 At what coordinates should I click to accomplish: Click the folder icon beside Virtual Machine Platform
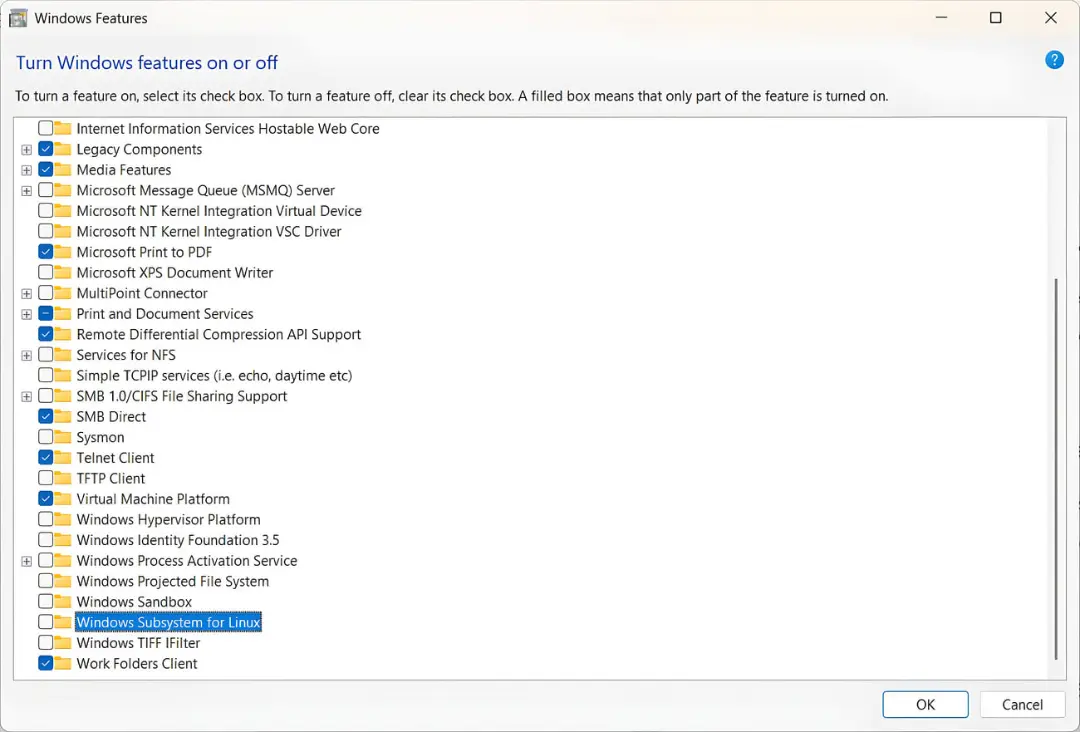[63, 499]
